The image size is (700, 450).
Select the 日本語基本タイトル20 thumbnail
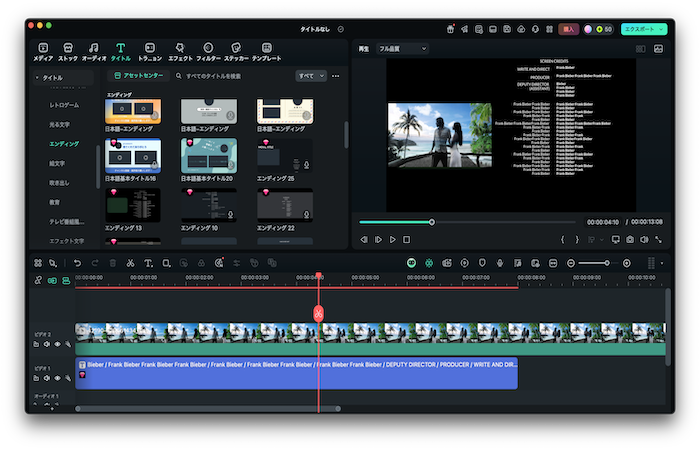pos(208,155)
